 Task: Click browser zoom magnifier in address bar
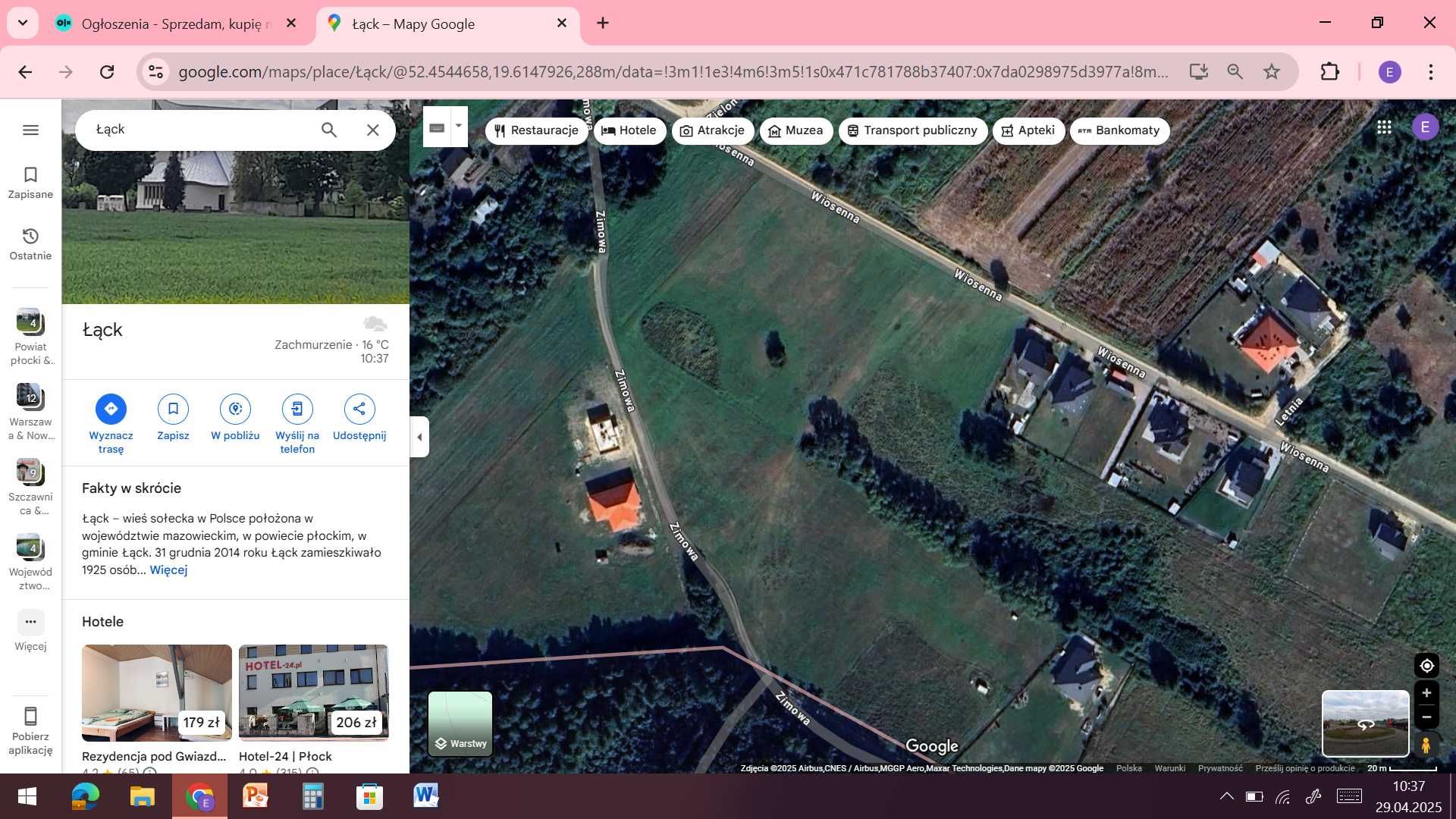click(x=1235, y=72)
